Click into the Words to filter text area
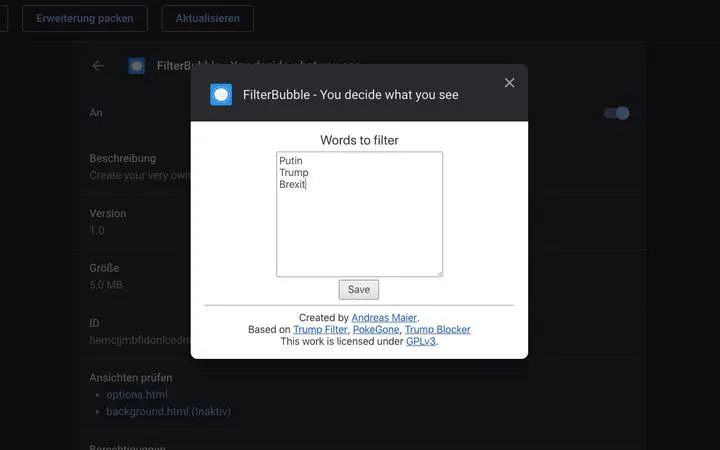 click(x=360, y=214)
